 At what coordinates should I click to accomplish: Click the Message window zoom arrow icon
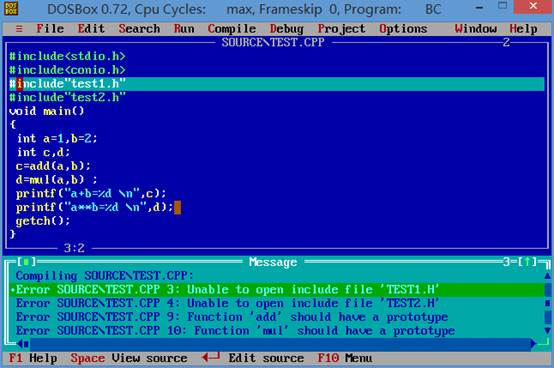click(527, 262)
